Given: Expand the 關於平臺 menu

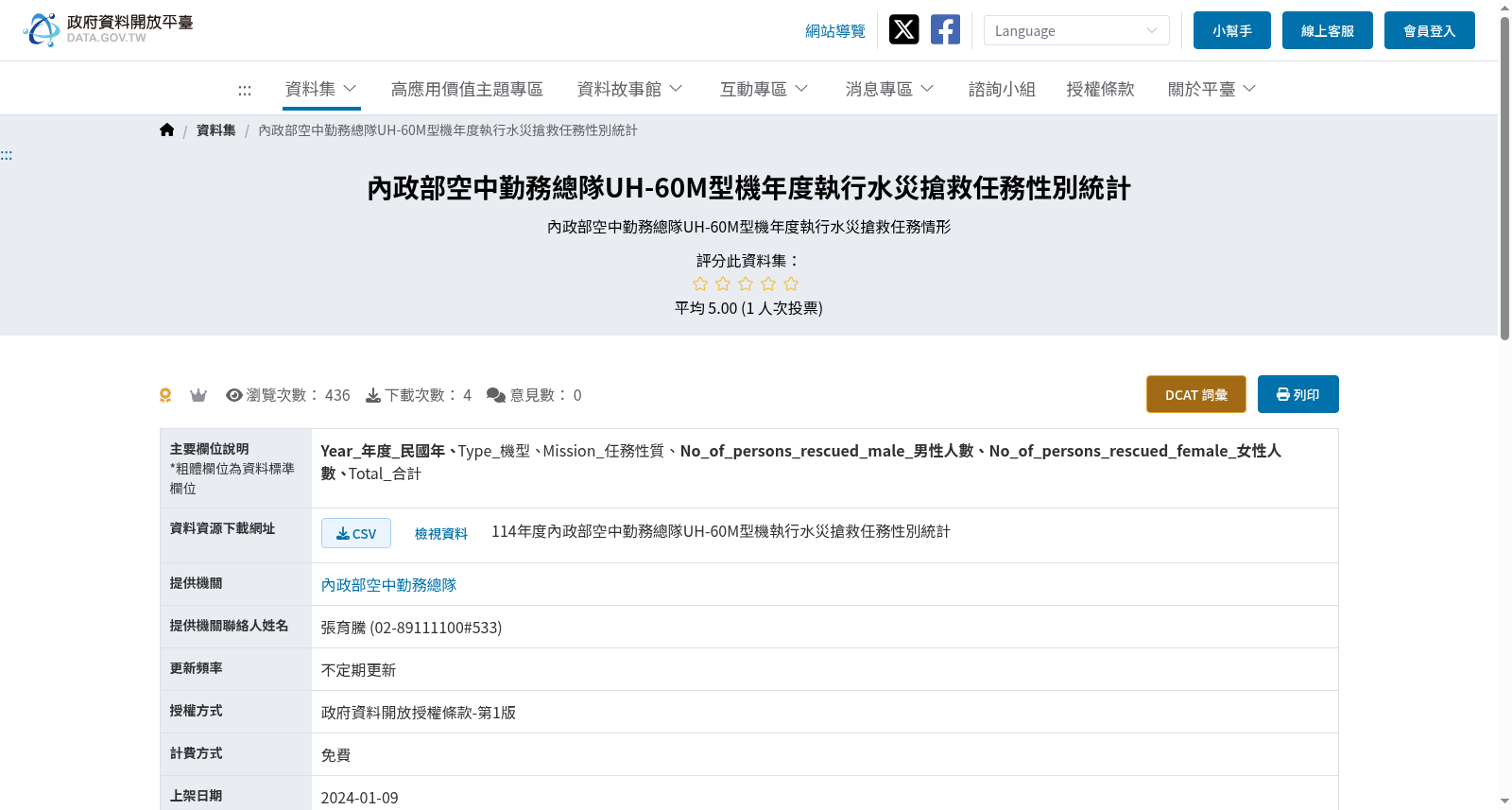Looking at the screenshot, I should [1212, 89].
